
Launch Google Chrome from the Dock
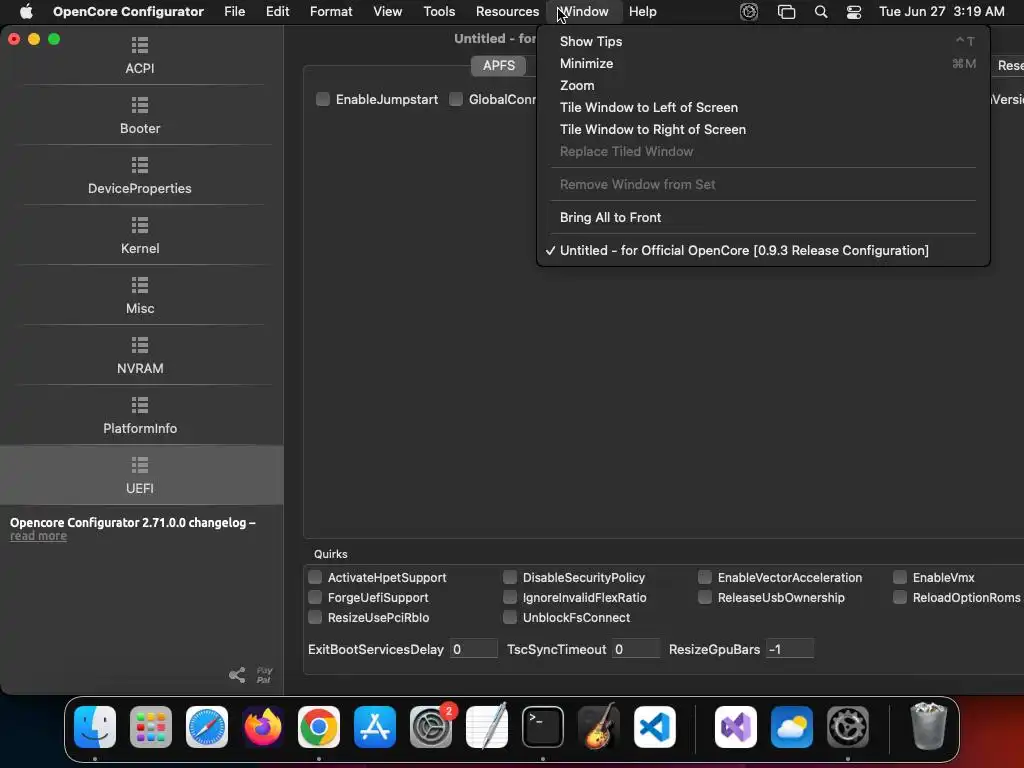(319, 727)
